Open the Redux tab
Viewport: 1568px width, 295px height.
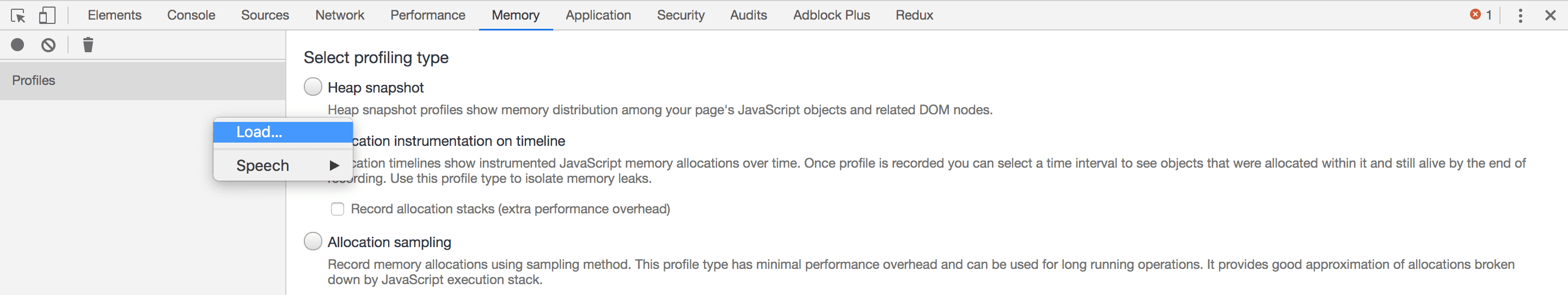click(914, 15)
